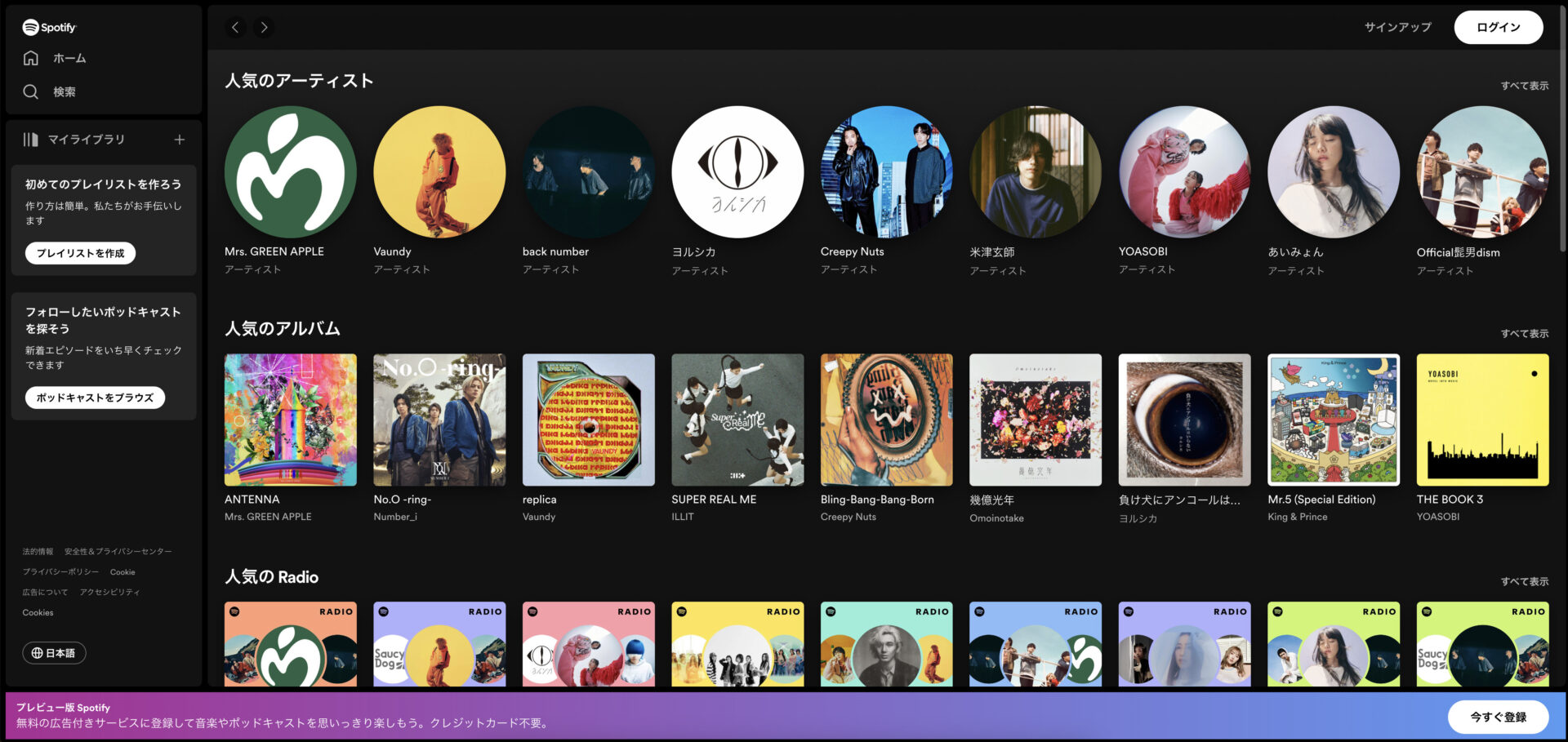Open language selector 日本語
Image resolution: width=1568 pixels, height=742 pixels.
pos(54,653)
